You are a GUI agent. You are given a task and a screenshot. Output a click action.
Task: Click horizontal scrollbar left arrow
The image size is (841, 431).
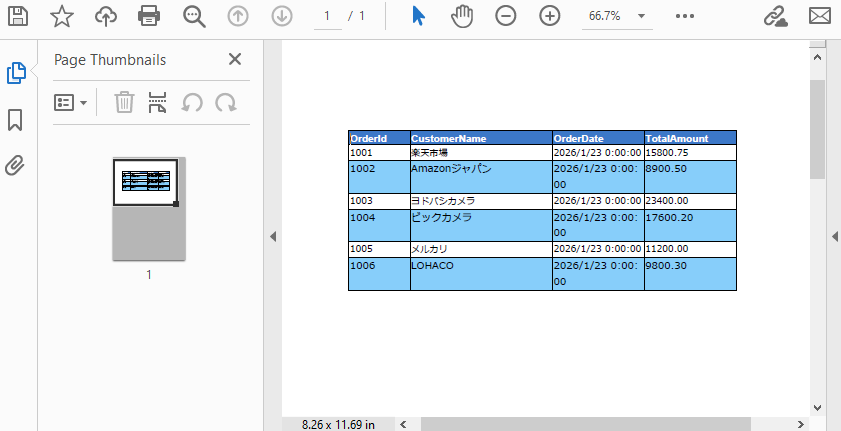tap(403, 425)
